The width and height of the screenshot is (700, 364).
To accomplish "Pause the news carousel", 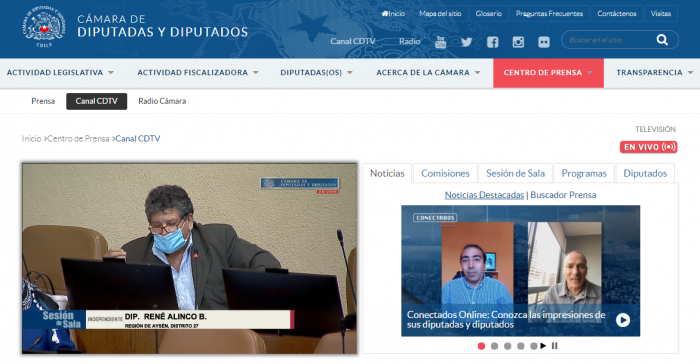I will 554,346.
